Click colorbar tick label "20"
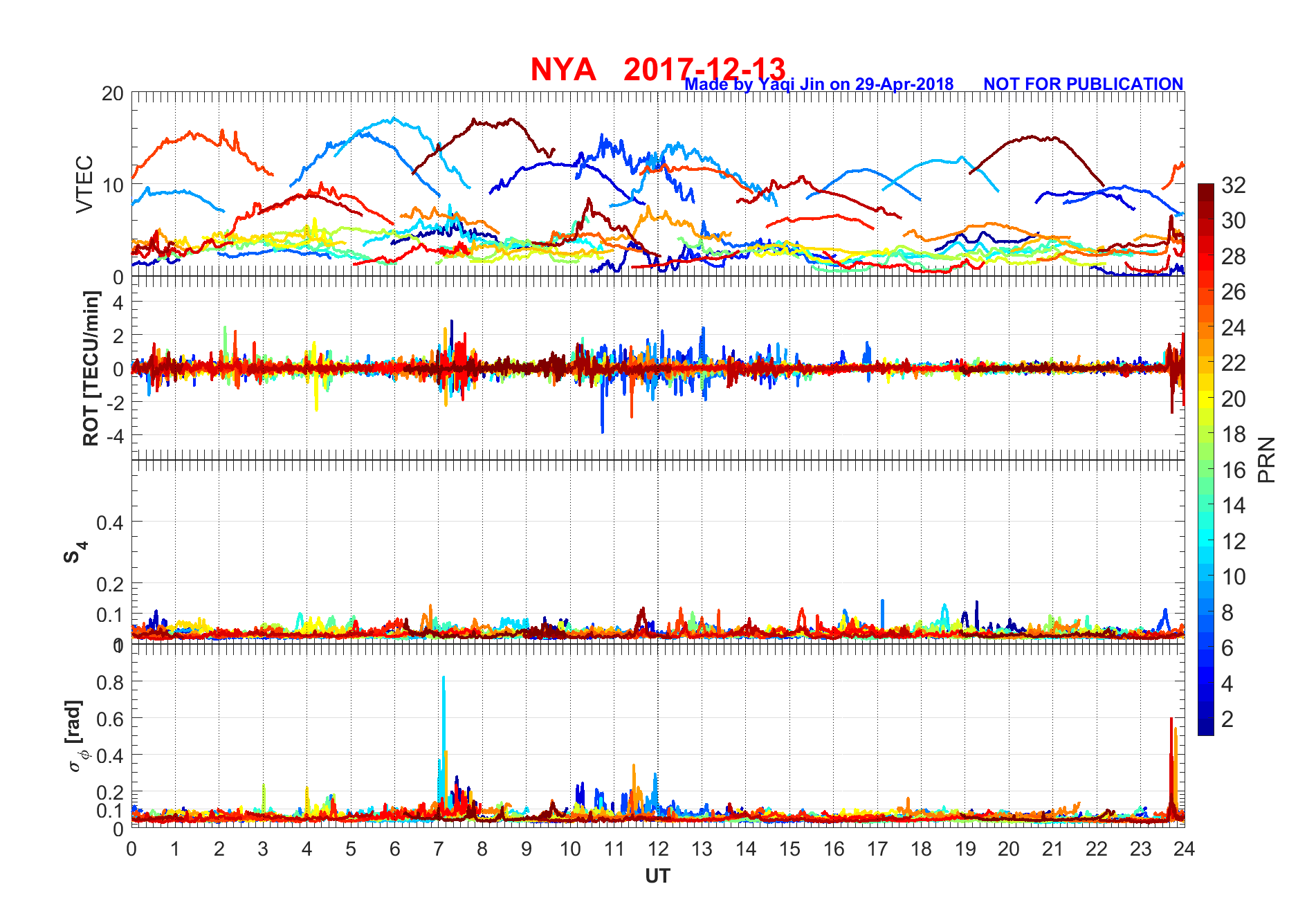This screenshot has height=920, width=1316. [1233, 398]
